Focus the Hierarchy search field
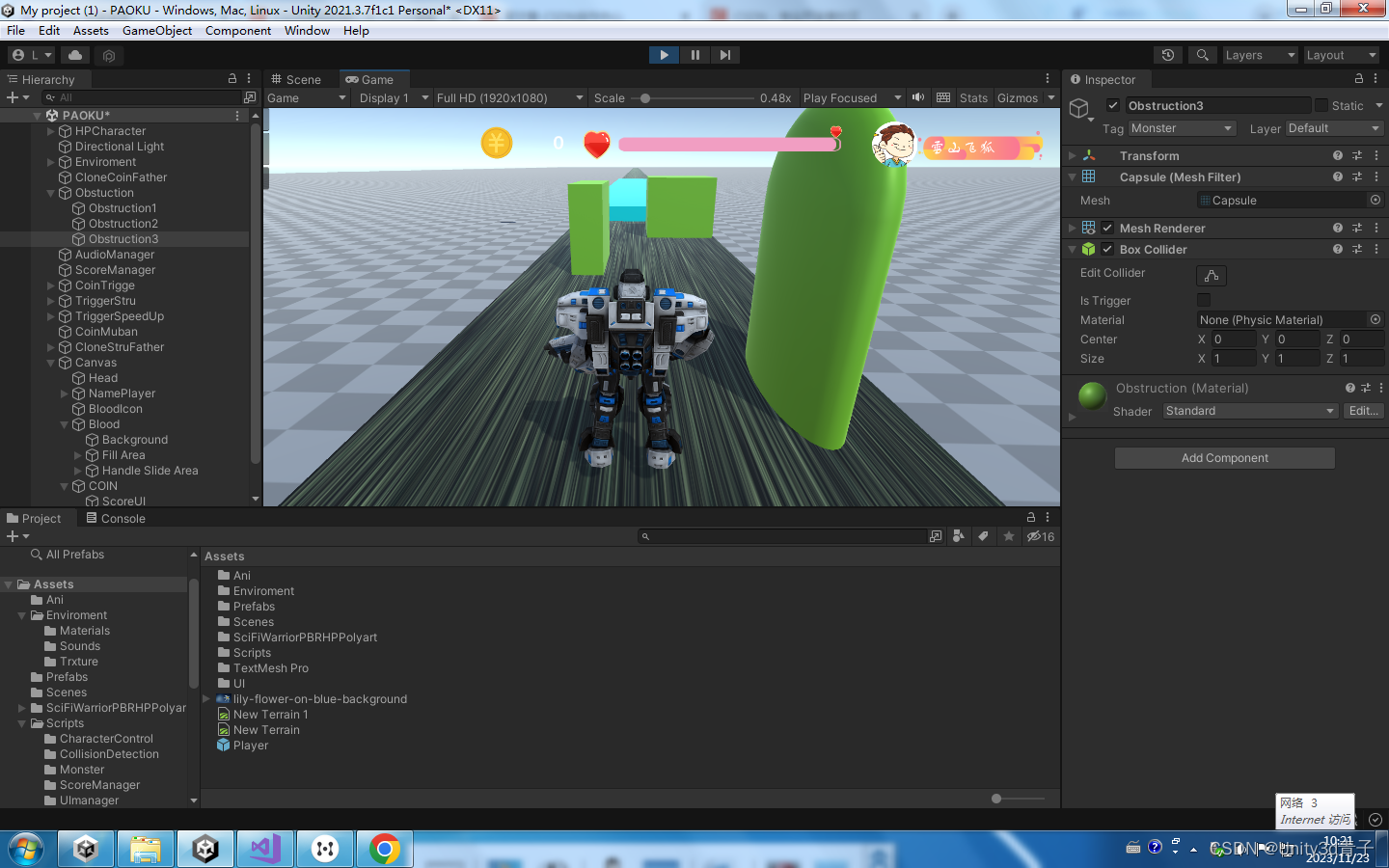 tap(141, 97)
